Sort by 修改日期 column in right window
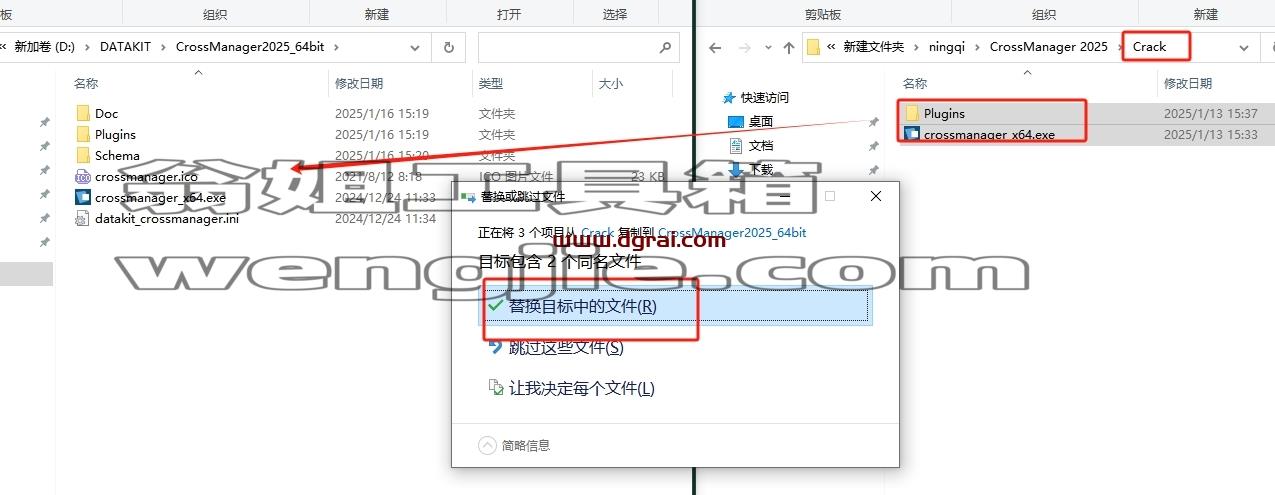 point(1188,84)
